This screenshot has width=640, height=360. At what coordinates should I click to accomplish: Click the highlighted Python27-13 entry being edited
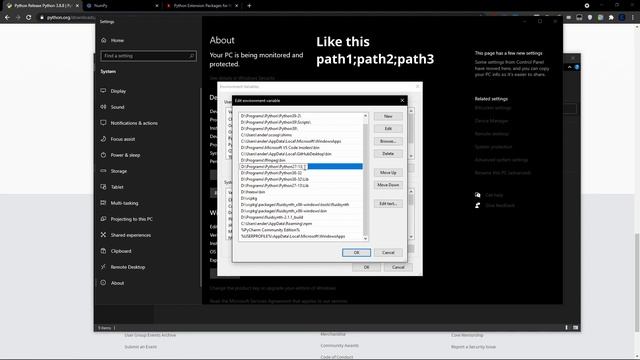[x=301, y=167]
